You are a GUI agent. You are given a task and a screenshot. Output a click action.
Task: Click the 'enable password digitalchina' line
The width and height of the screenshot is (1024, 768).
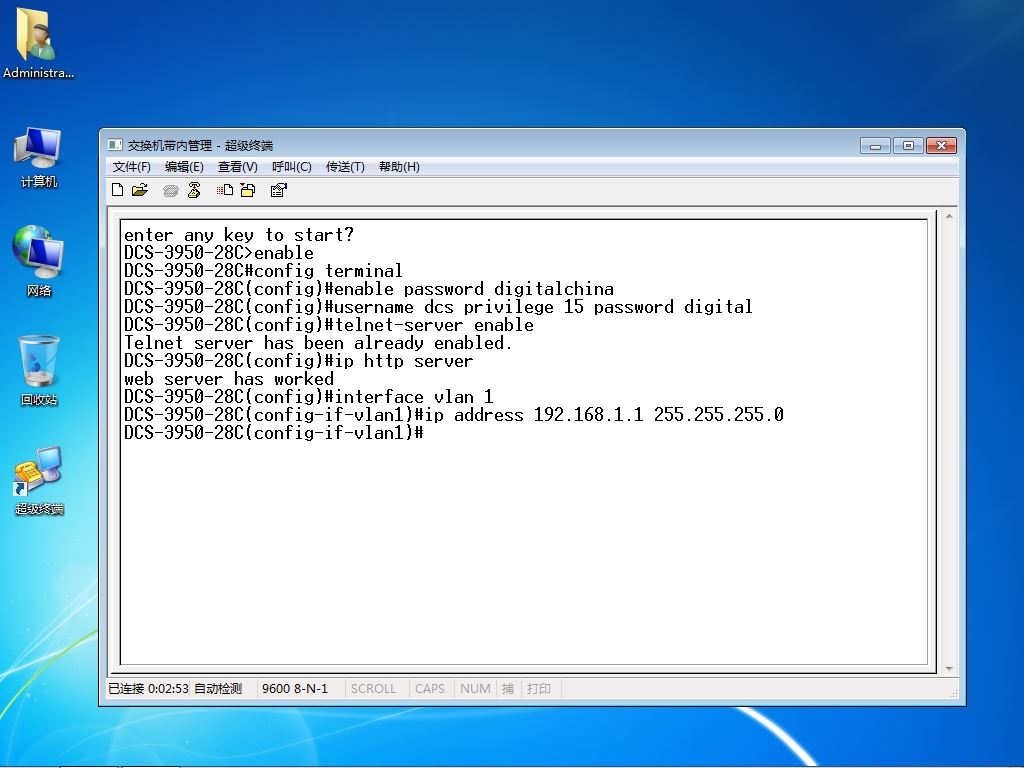369,289
